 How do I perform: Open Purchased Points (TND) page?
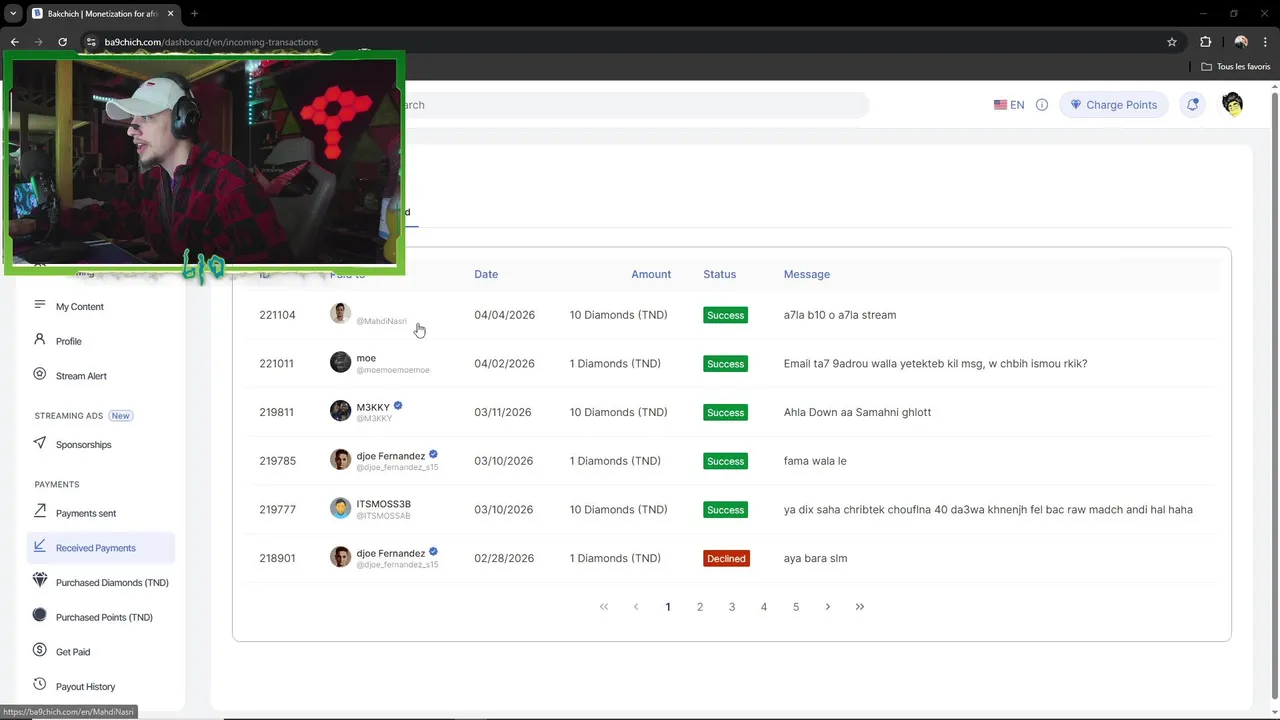coord(104,618)
